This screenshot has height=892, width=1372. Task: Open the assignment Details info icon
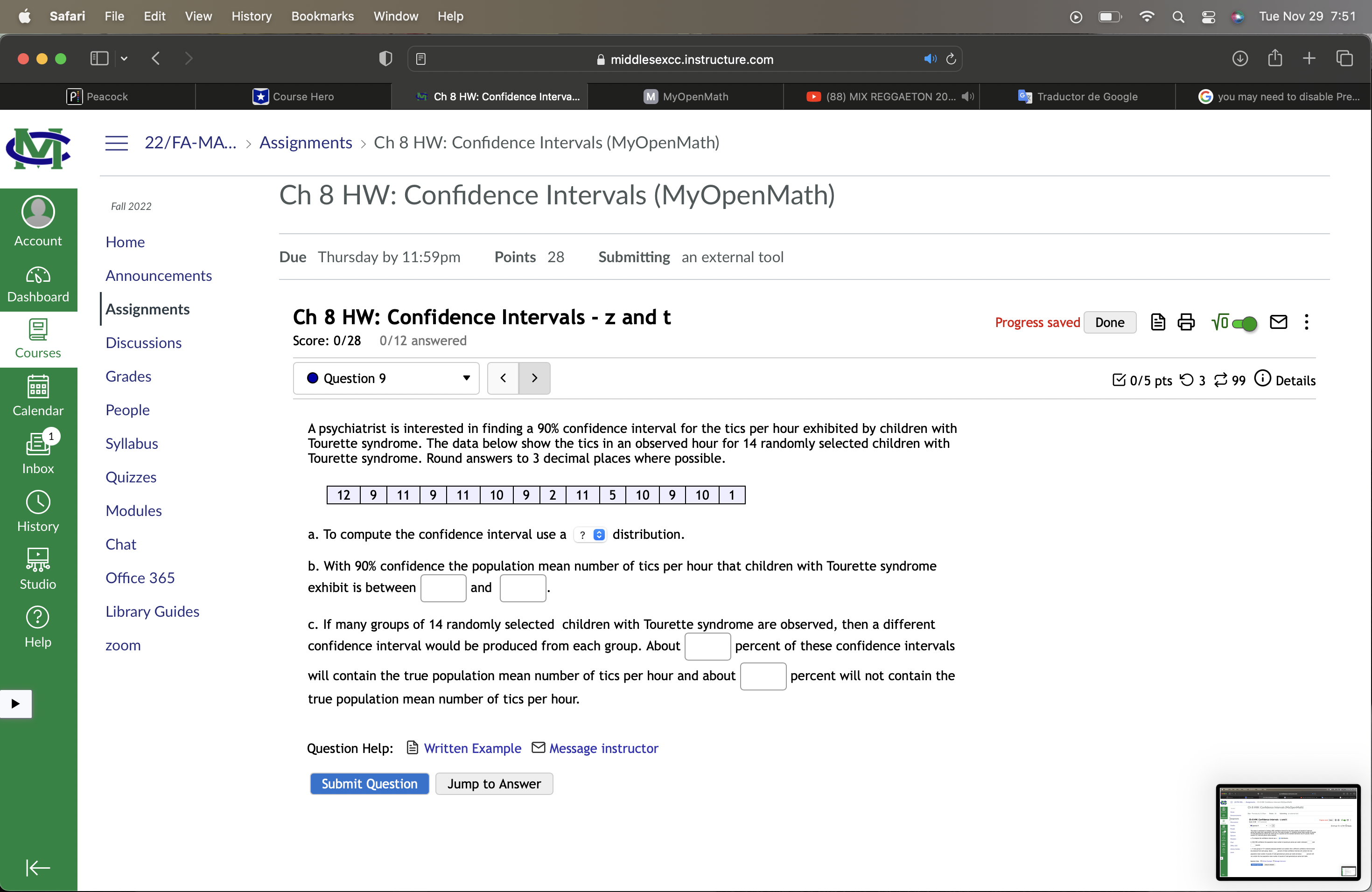pos(1263,379)
